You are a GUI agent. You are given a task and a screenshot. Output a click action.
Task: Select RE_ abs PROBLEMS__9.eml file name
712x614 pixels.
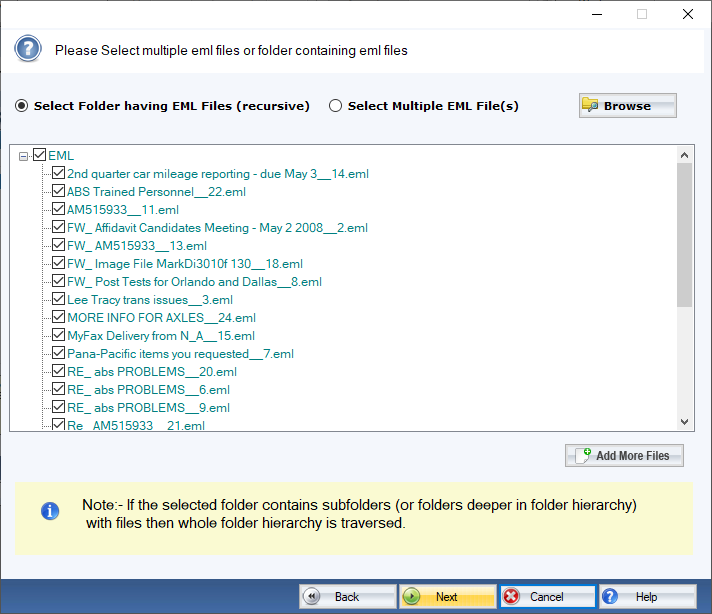148,408
